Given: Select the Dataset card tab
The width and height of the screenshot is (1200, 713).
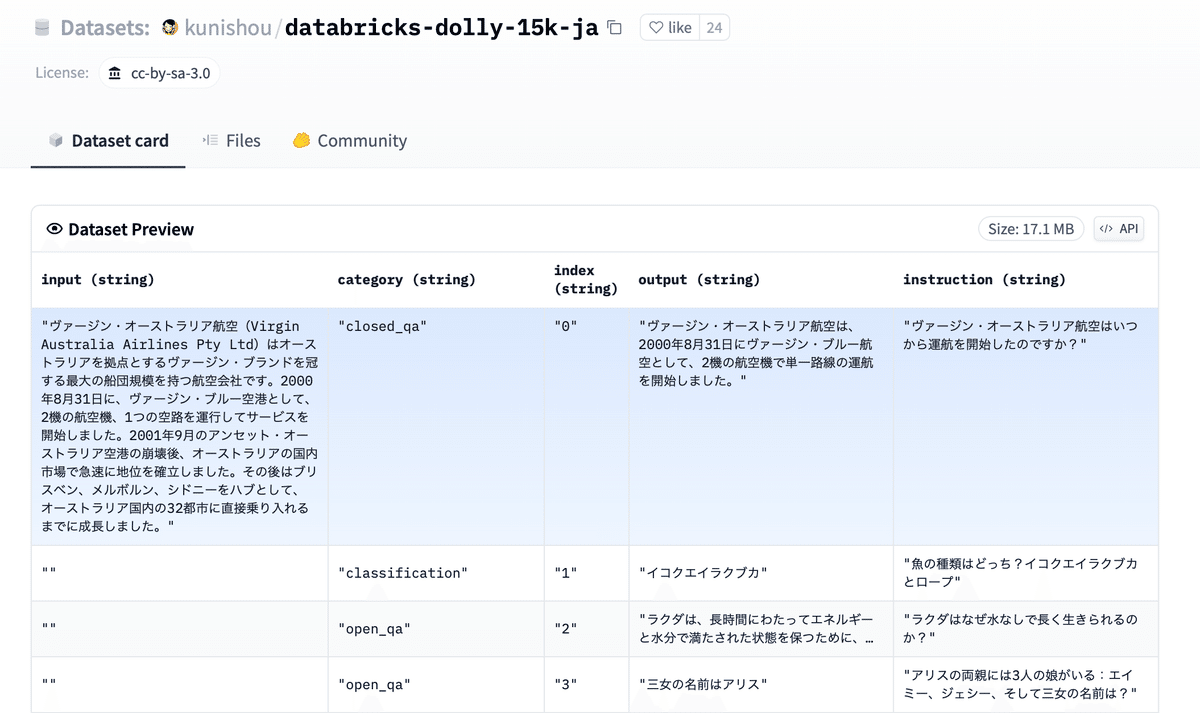Looking at the screenshot, I should tap(118, 140).
